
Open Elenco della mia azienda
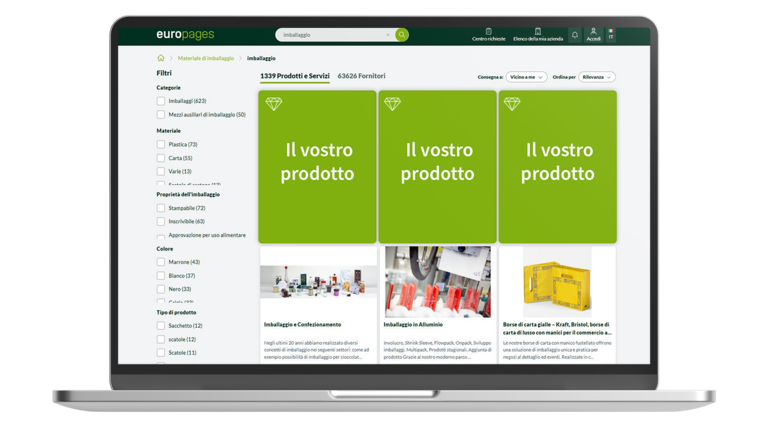[x=537, y=35]
